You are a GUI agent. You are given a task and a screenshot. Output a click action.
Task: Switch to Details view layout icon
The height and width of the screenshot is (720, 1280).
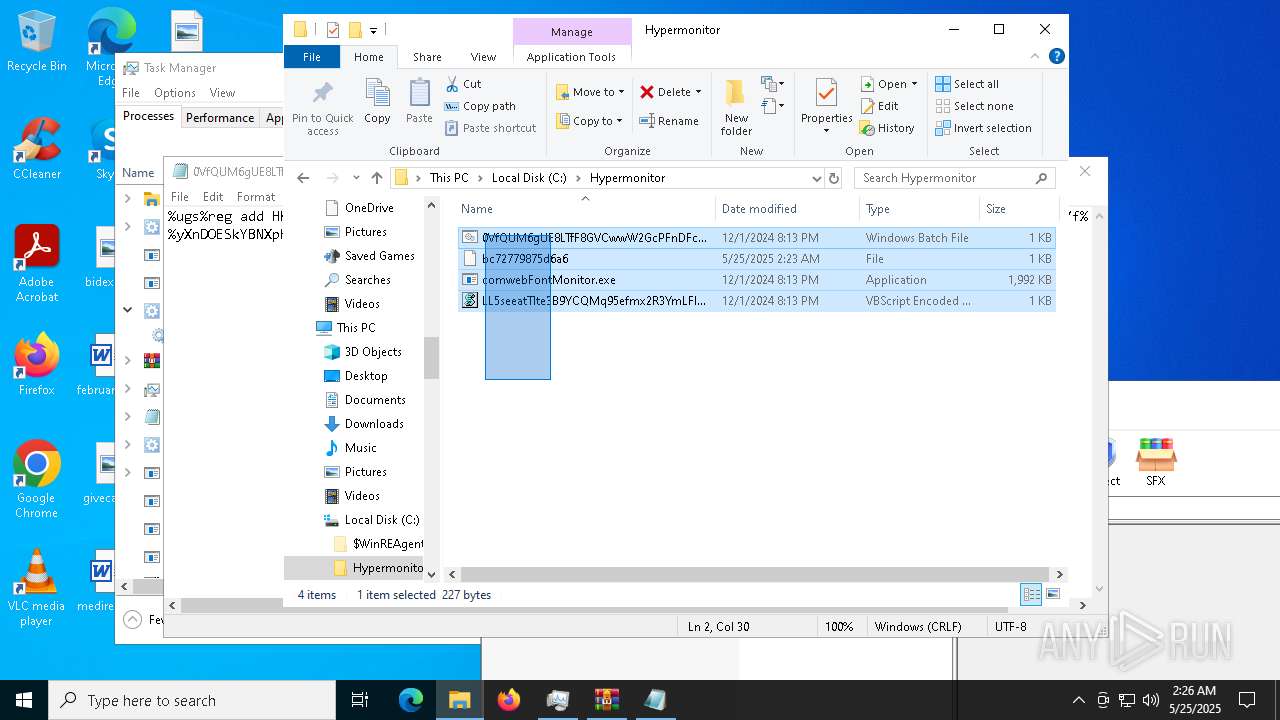(1031, 594)
